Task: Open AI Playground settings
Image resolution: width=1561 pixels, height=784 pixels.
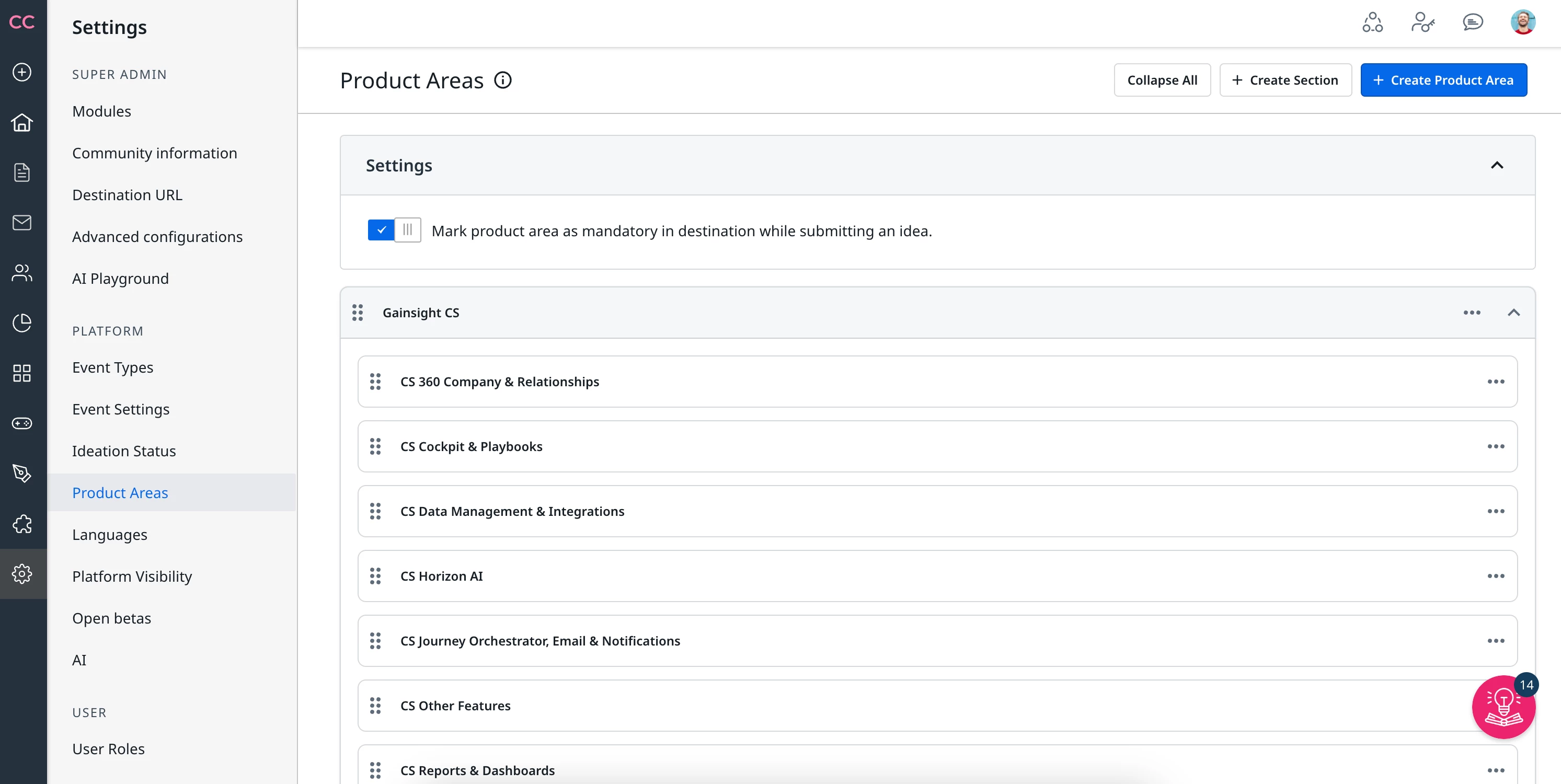Action: tap(121, 279)
